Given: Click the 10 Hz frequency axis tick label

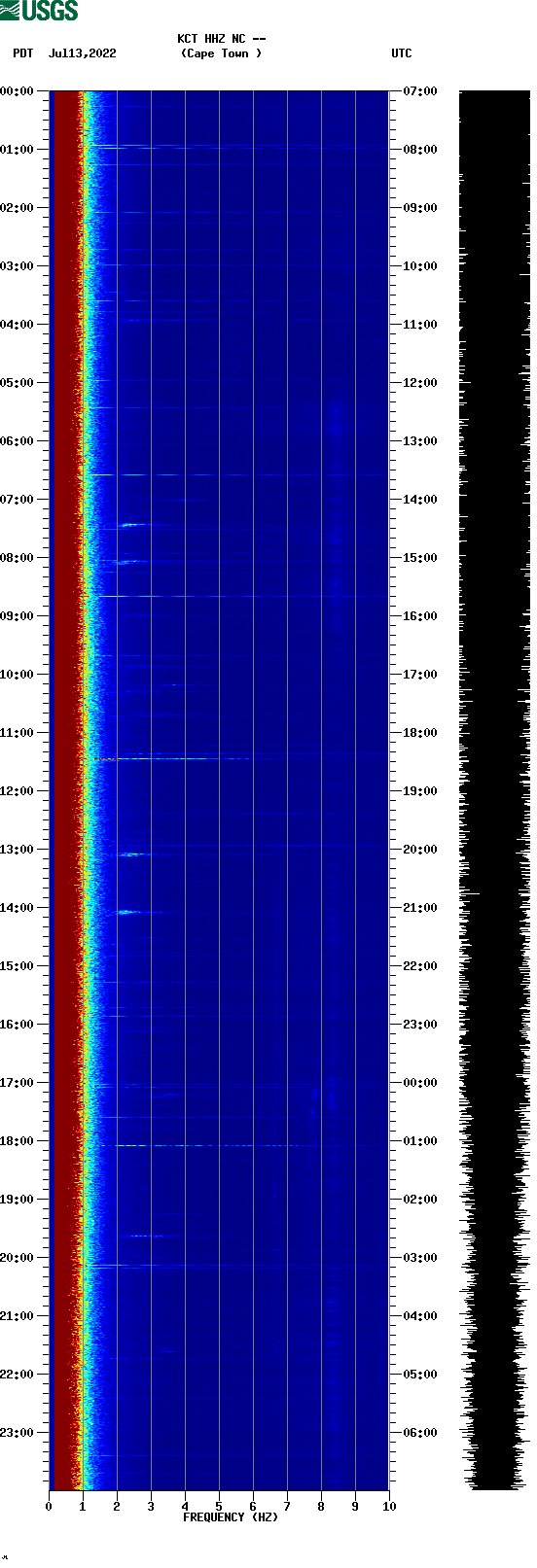Looking at the screenshot, I should tap(389, 1507).
